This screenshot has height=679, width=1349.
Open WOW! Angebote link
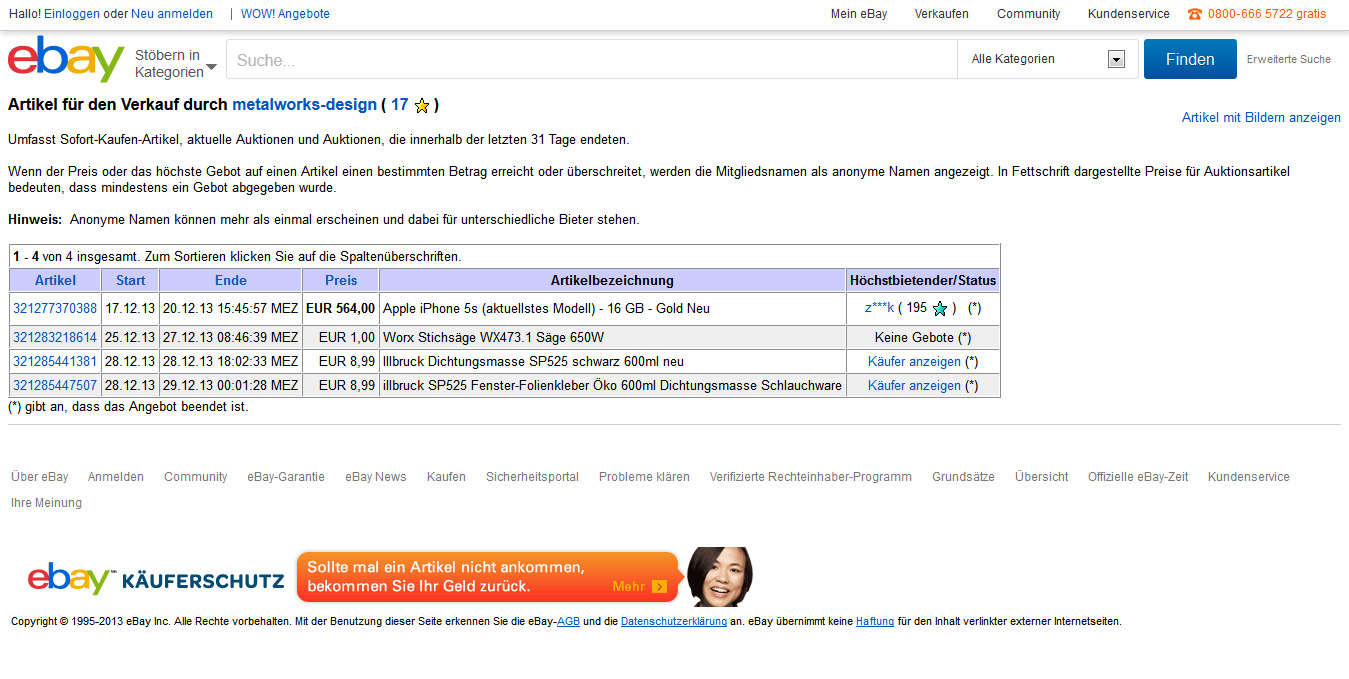coord(285,14)
